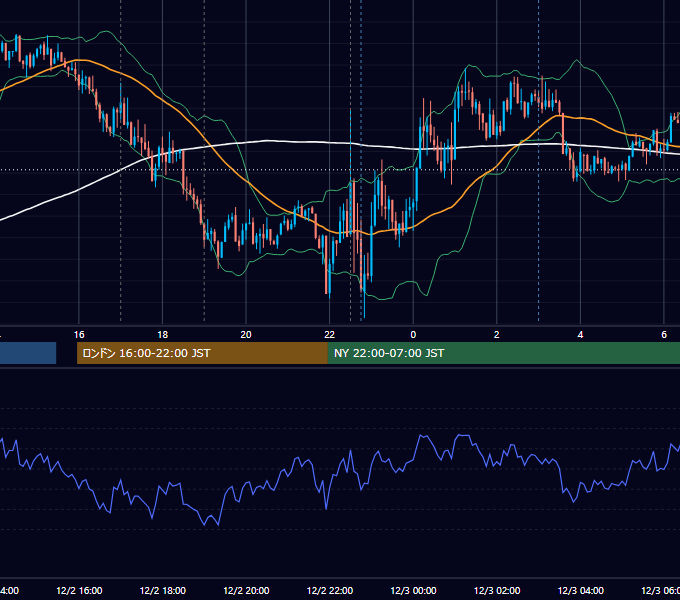Click hour label 0 on price chart axis

click(413, 335)
